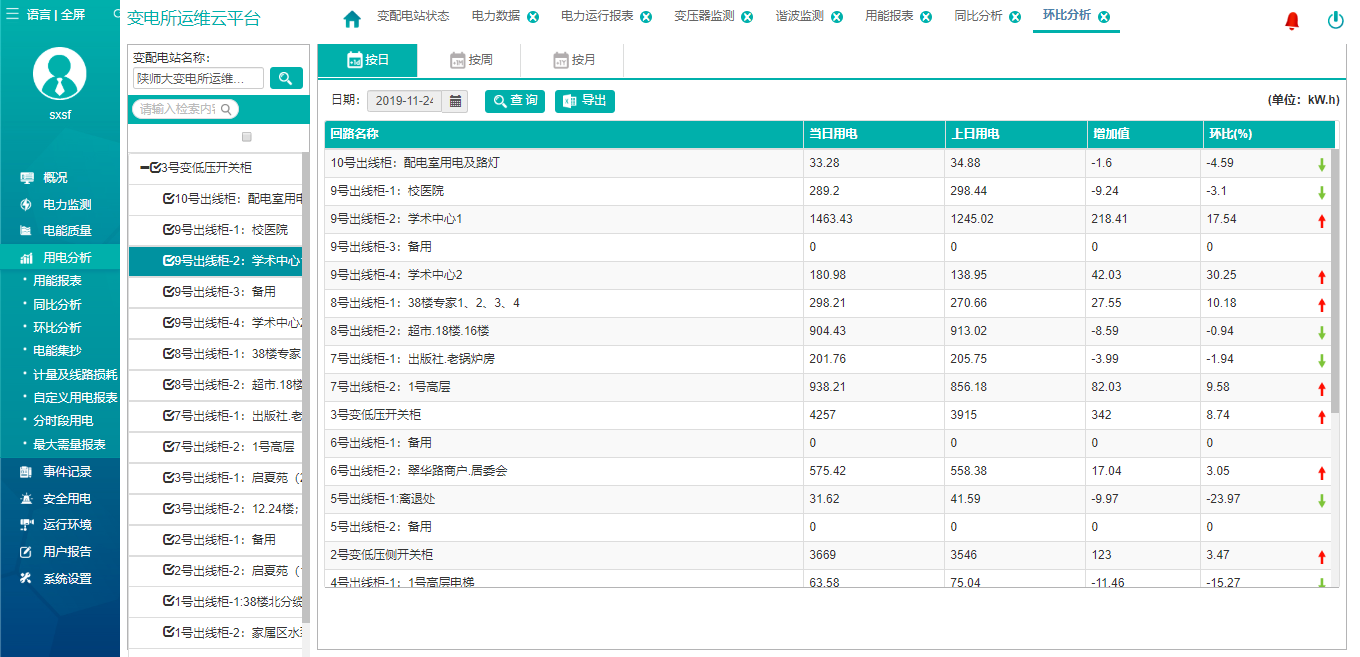Uncheck the 9号出线柜-3：备用 tree item
This screenshot has height=657, width=1360.
(x=168, y=292)
